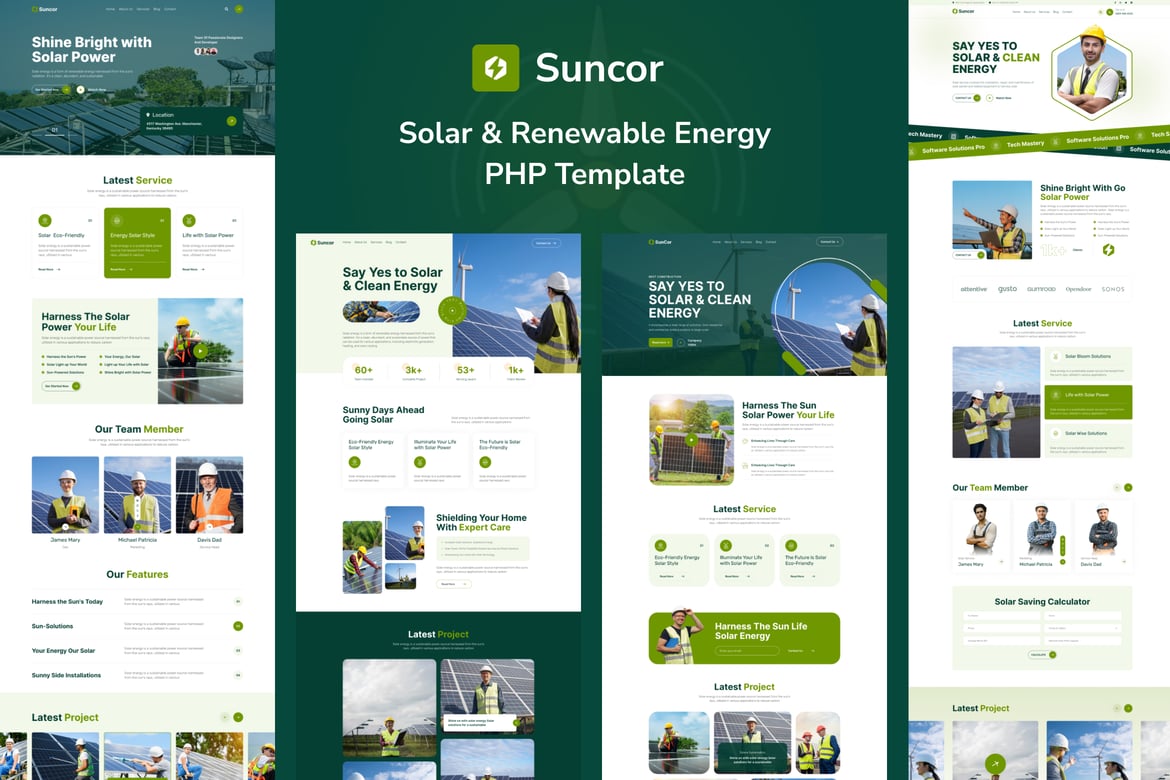This screenshot has width=1170, height=780.
Task: Click green arrow circle on right page project image
Action: (995, 764)
